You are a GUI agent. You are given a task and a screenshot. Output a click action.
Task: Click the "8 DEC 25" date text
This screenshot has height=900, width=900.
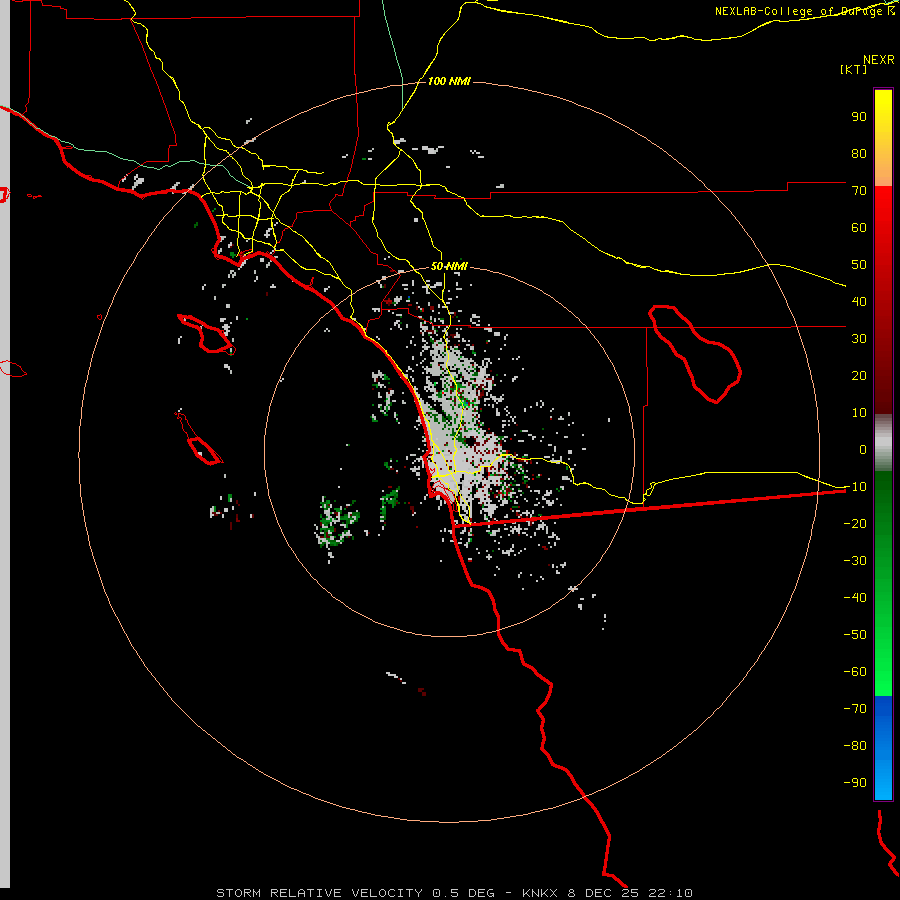[603, 893]
